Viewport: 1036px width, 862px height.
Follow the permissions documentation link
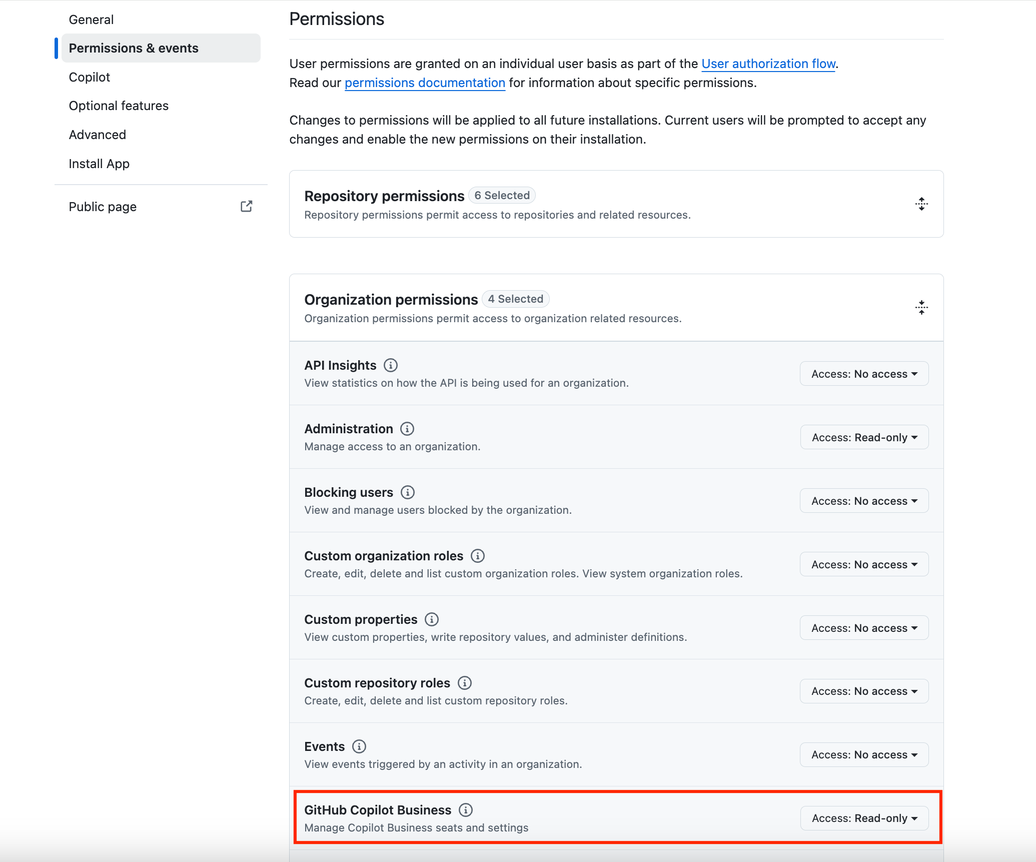(424, 83)
